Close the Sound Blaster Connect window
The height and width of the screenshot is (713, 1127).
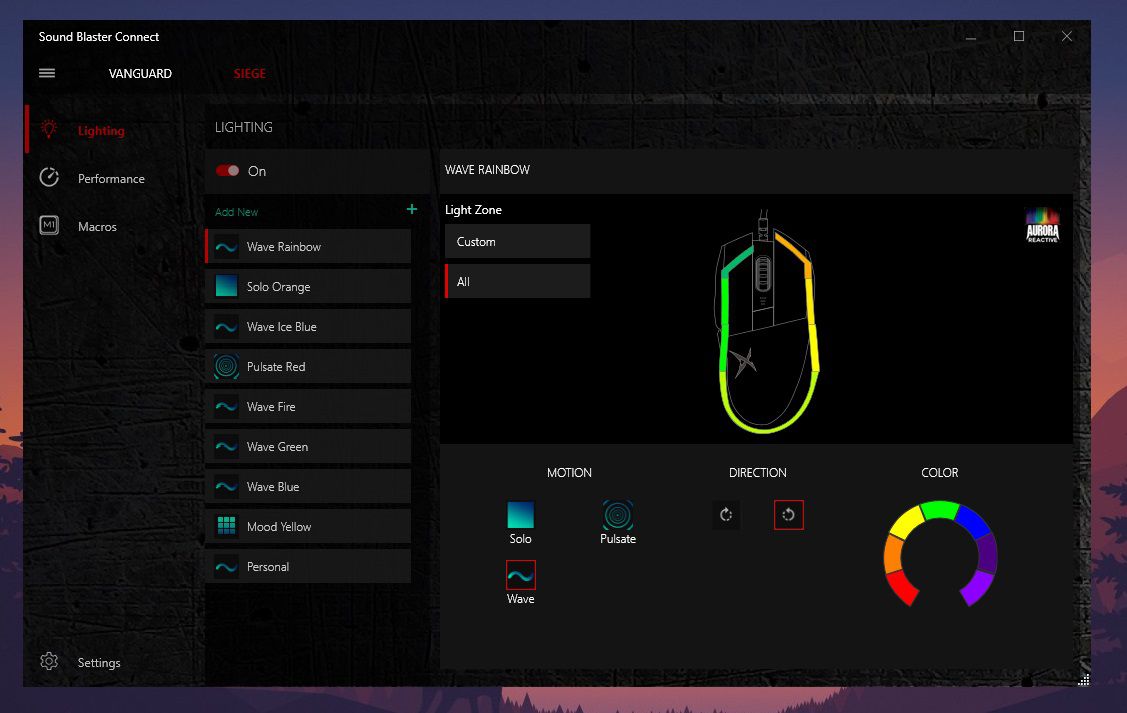point(1067,37)
